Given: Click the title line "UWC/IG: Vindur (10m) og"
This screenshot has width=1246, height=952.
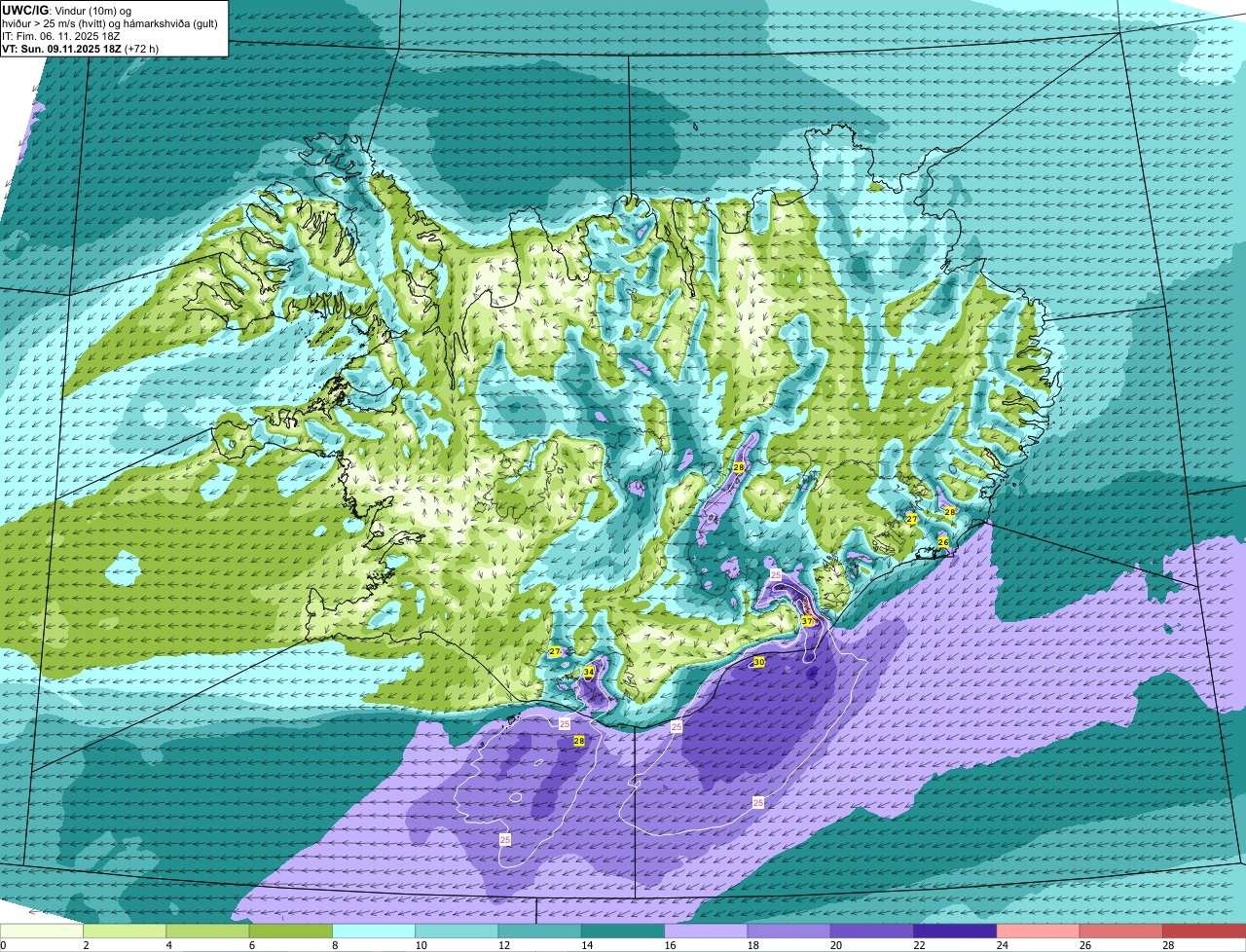Looking at the screenshot, I should pyautogui.click(x=67, y=11).
